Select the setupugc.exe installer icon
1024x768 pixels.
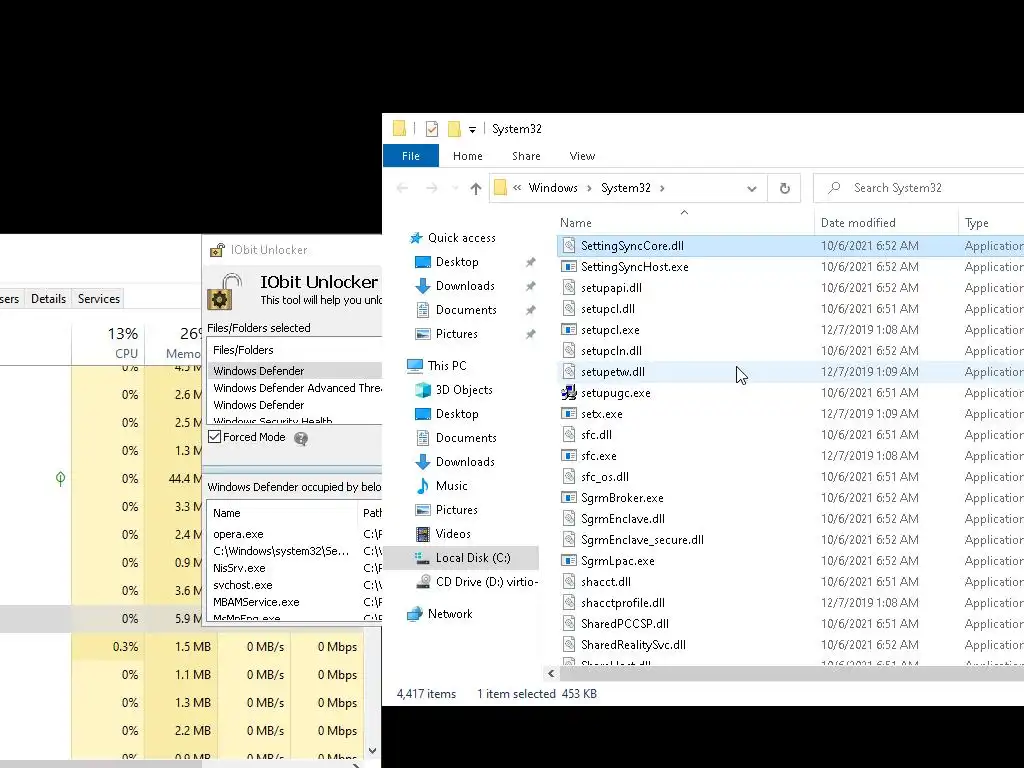coord(569,392)
